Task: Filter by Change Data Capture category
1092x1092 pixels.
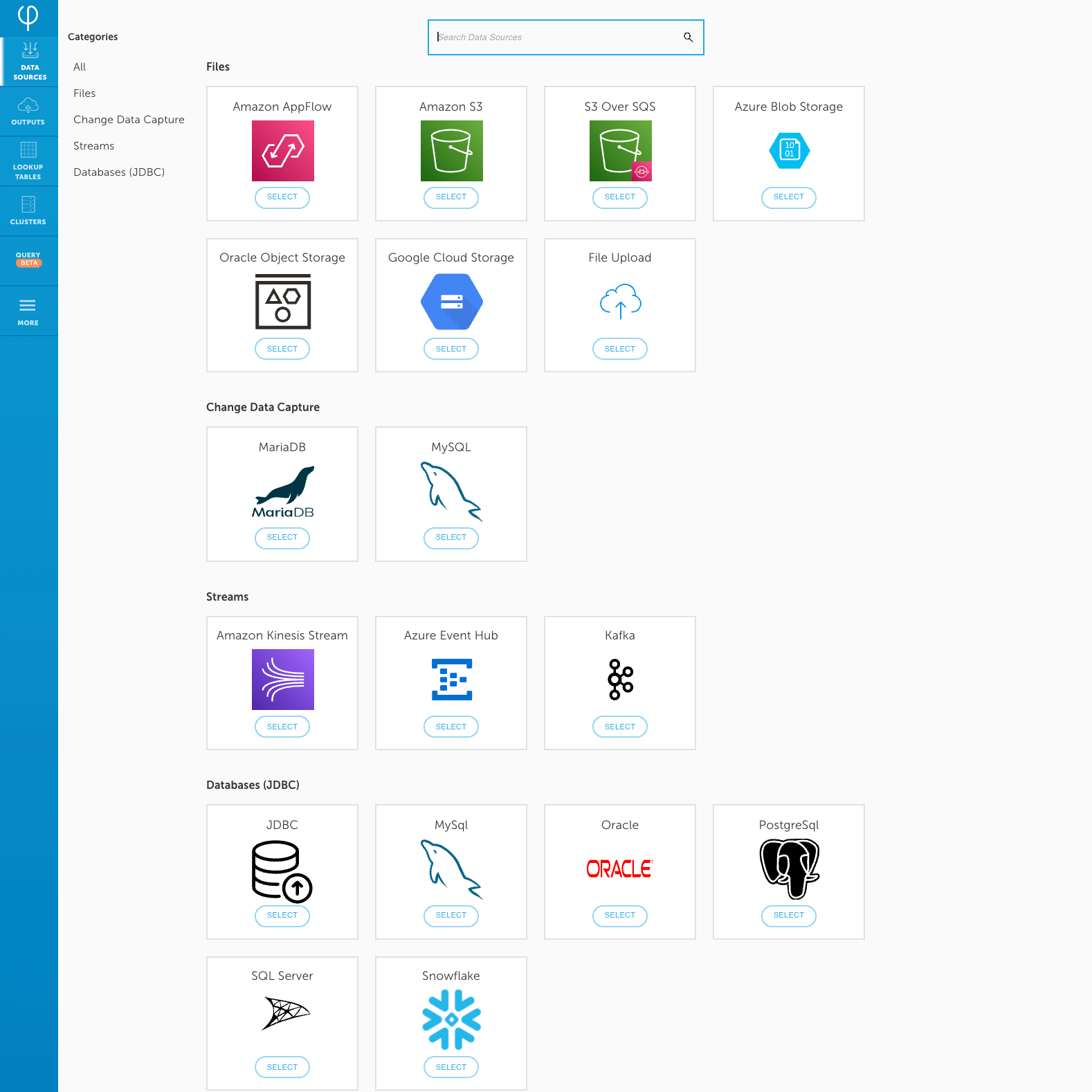Action: click(129, 120)
